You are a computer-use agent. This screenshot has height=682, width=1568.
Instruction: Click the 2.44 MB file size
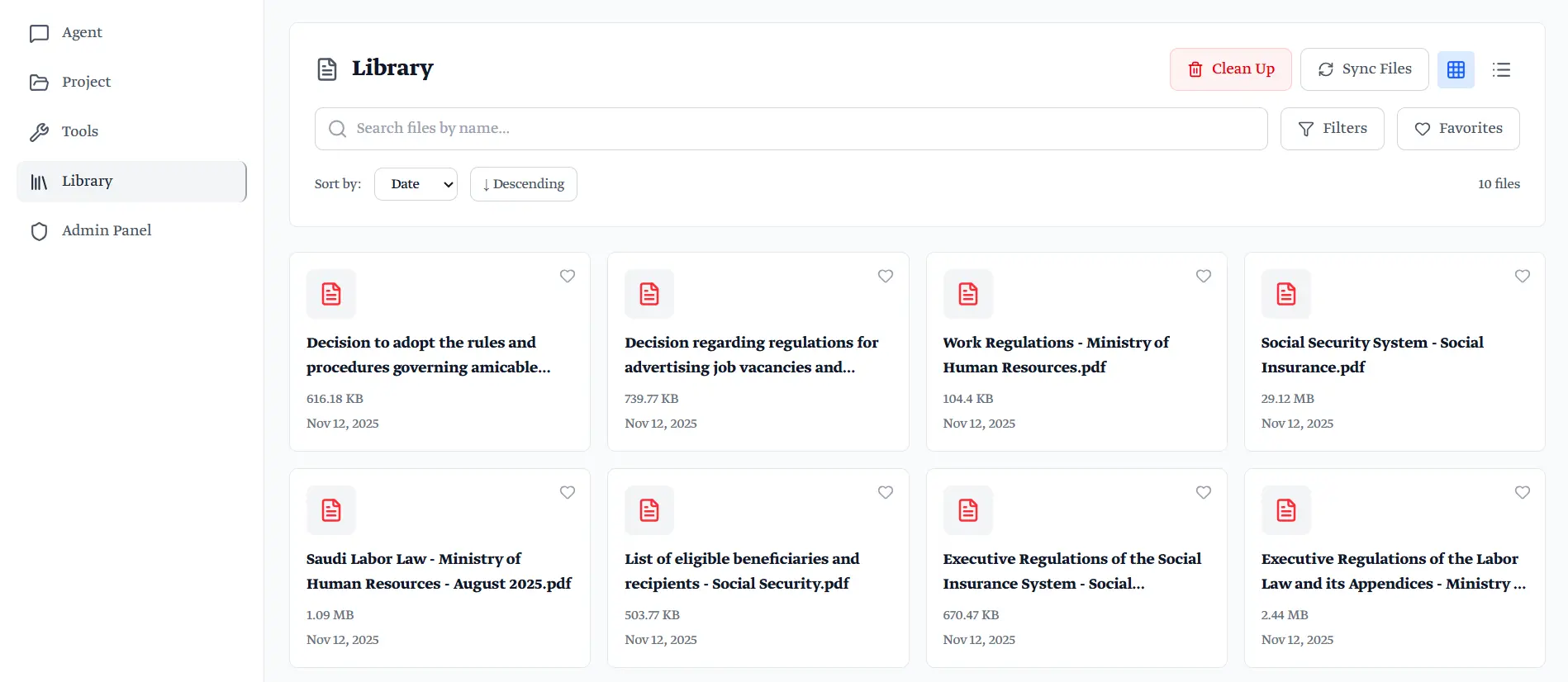coord(1285,615)
